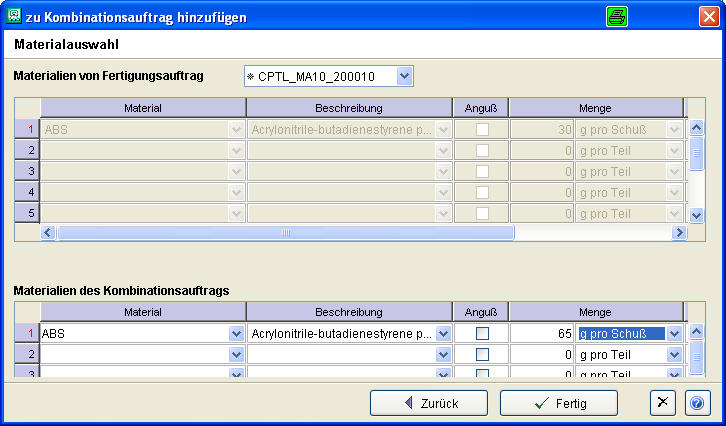Click the Beschreibung column header in upper table

[x=349, y=107]
